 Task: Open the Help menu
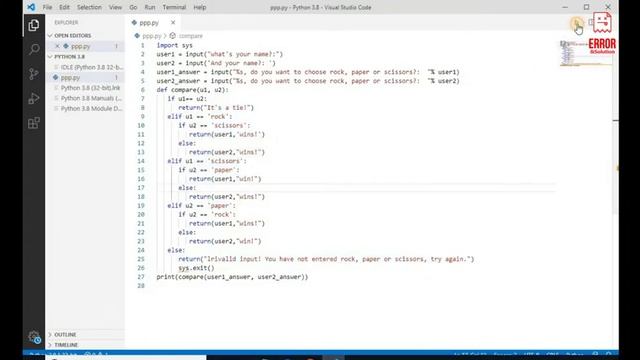[x=200, y=7]
